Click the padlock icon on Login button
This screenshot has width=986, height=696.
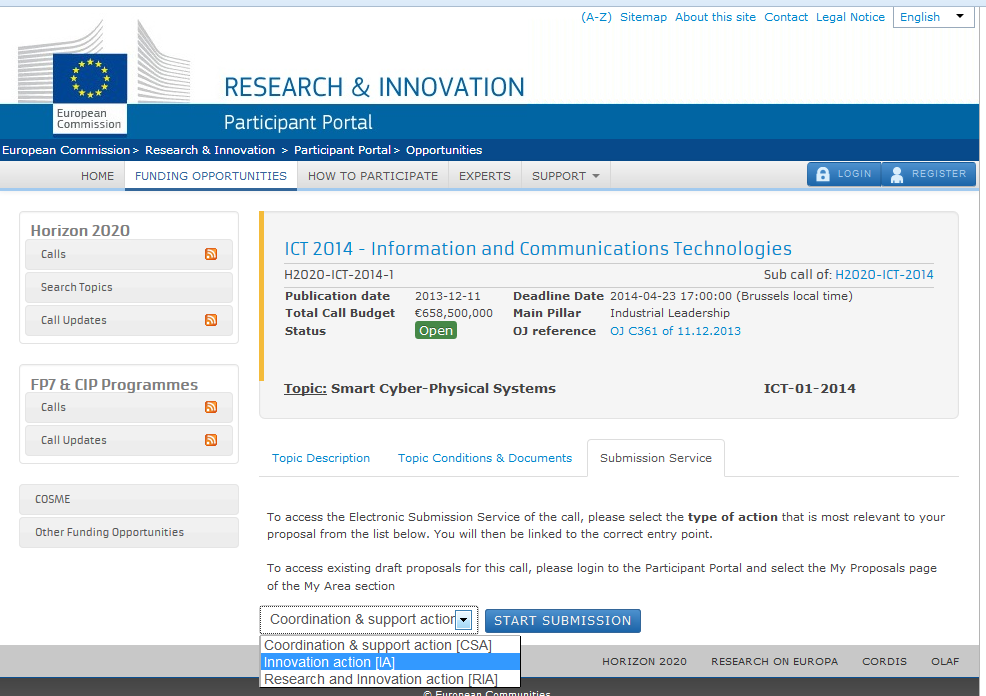coord(823,174)
